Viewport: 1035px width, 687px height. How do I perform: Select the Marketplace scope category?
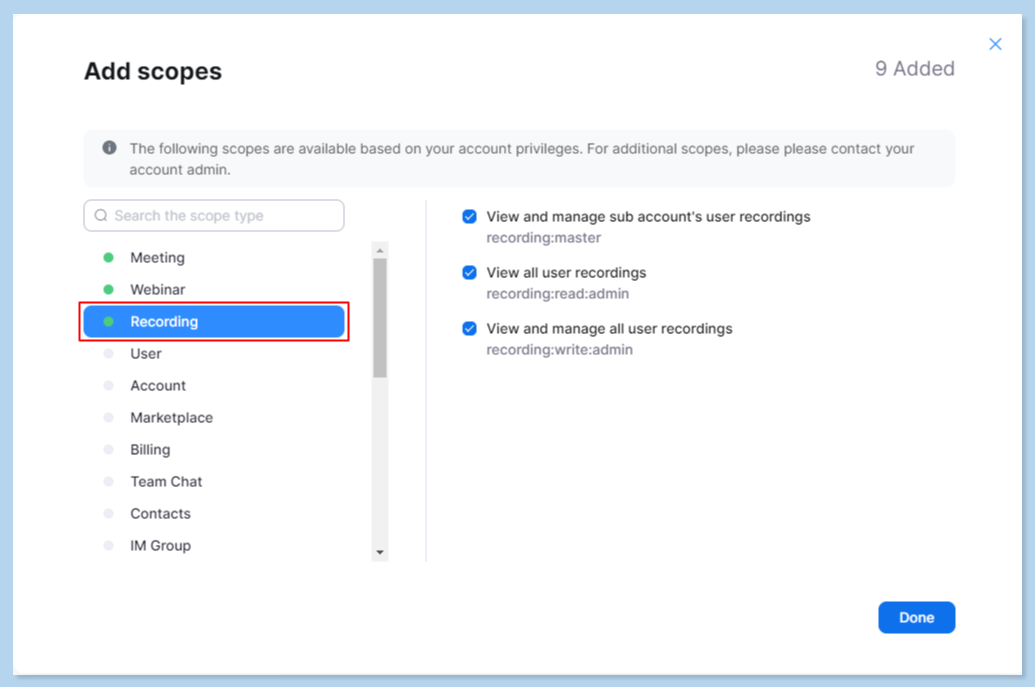click(171, 418)
